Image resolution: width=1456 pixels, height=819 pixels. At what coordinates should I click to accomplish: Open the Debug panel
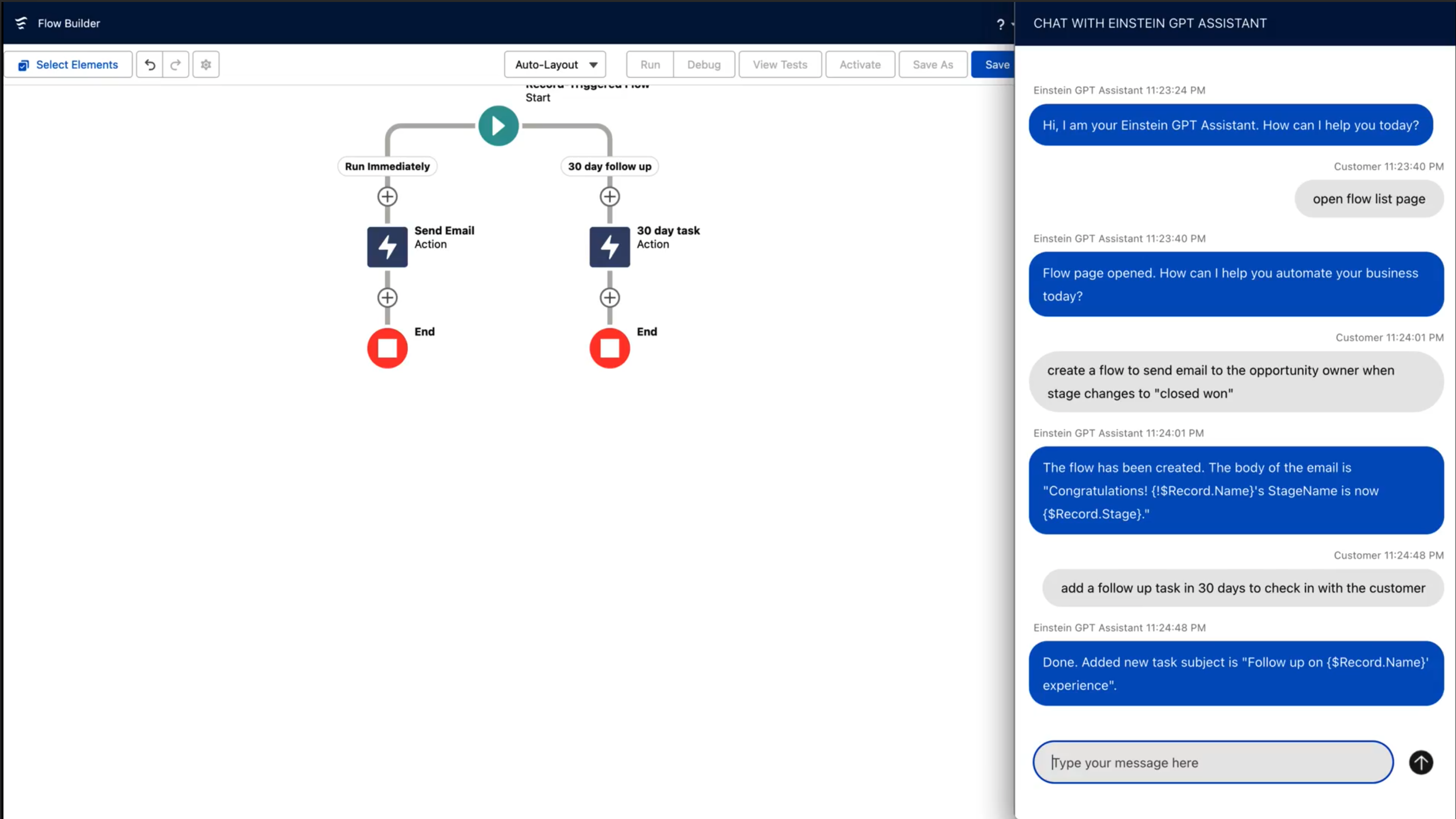point(704,64)
